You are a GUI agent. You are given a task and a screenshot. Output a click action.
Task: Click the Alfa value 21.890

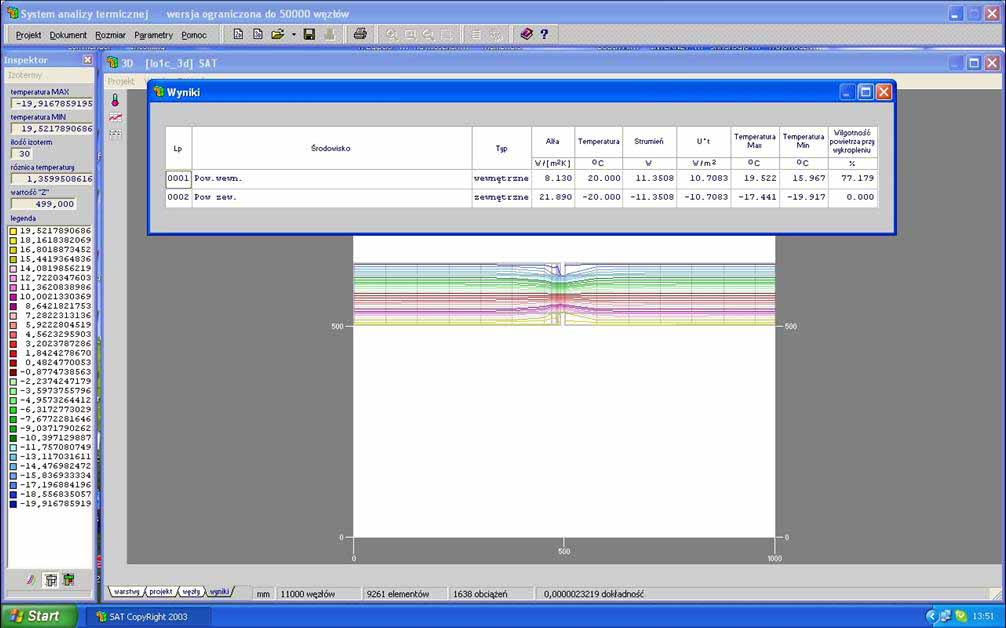553,198
